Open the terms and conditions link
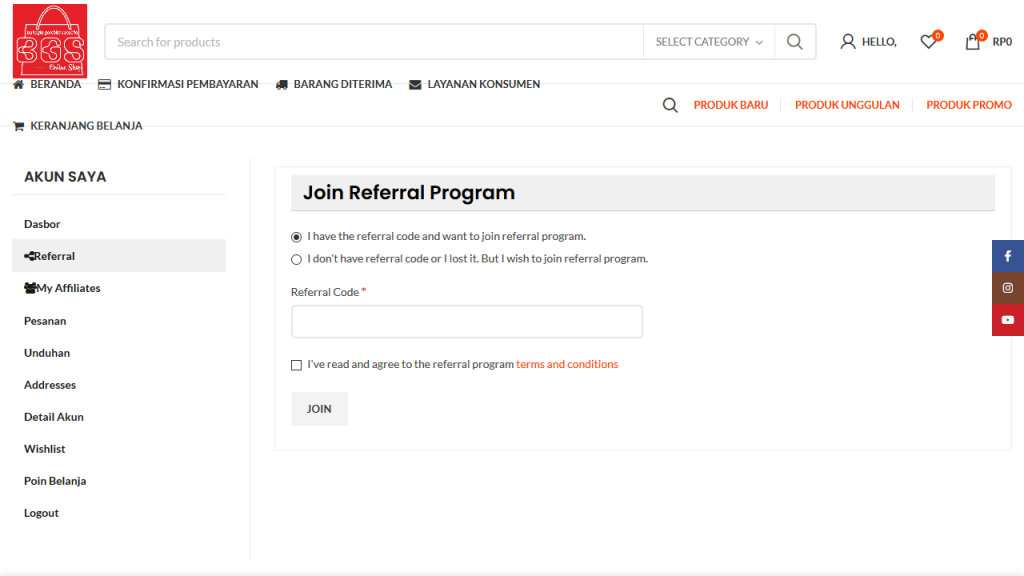This screenshot has width=1024, height=576. coord(567,364)
